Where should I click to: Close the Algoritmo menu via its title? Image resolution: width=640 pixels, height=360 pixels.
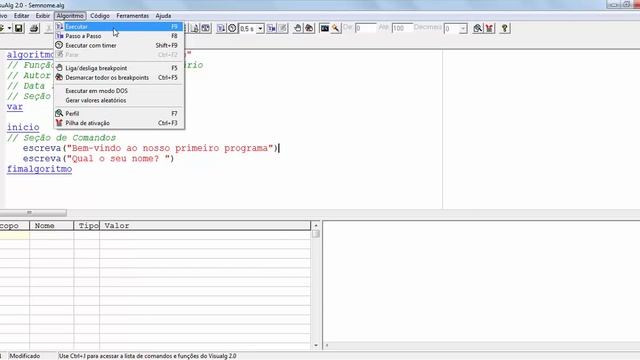70,16
